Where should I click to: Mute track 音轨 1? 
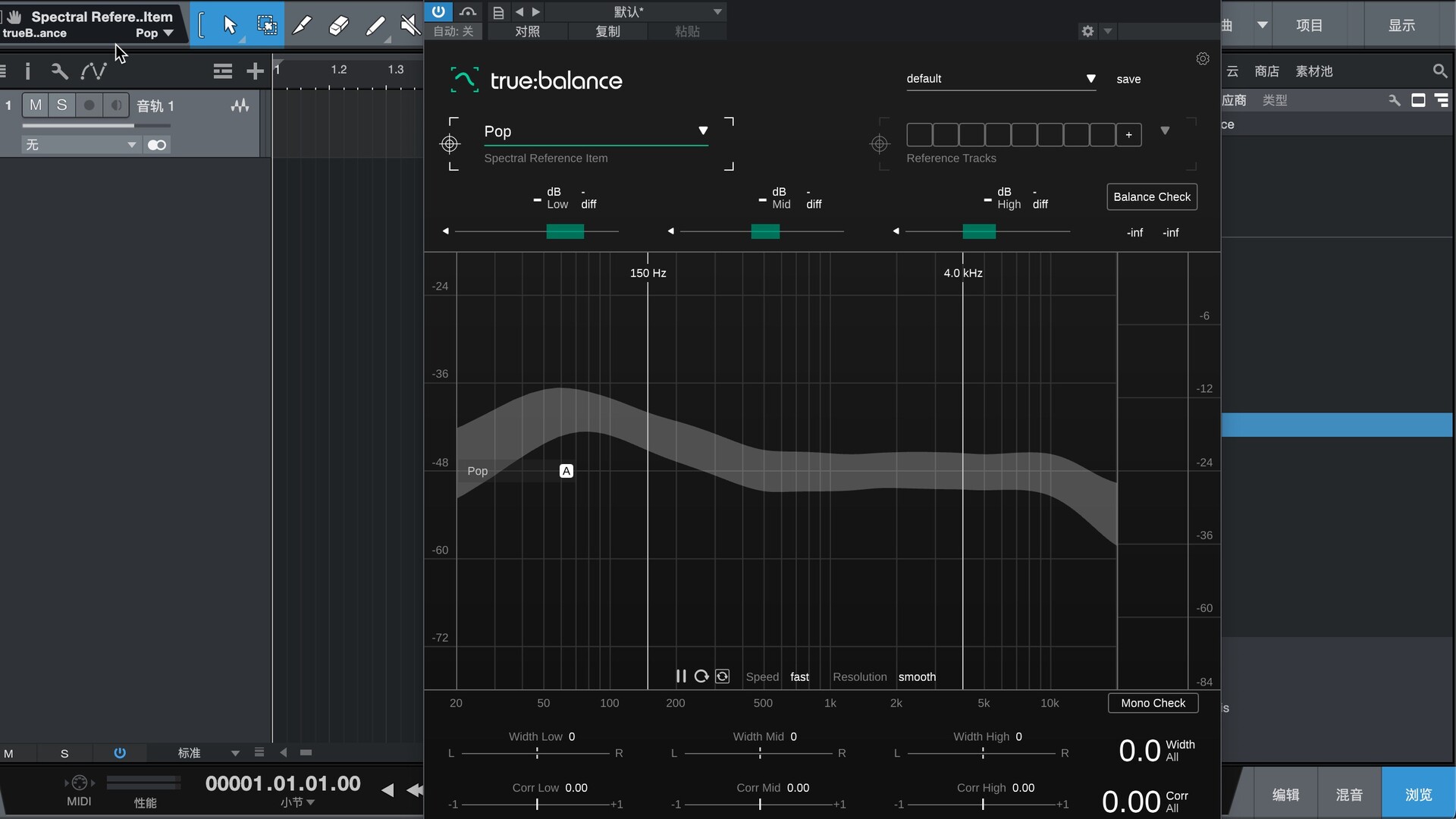(x=36, y=105)
